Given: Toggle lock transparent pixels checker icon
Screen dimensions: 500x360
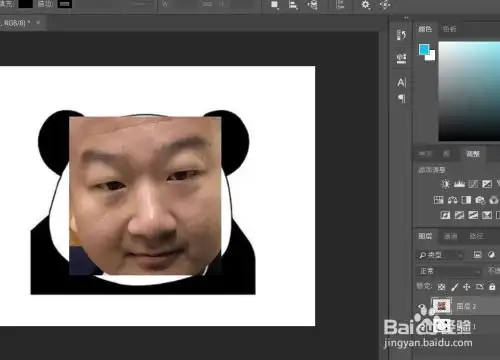Looking at the screenshot, I should pyautogui.click(x=441, y=286).
